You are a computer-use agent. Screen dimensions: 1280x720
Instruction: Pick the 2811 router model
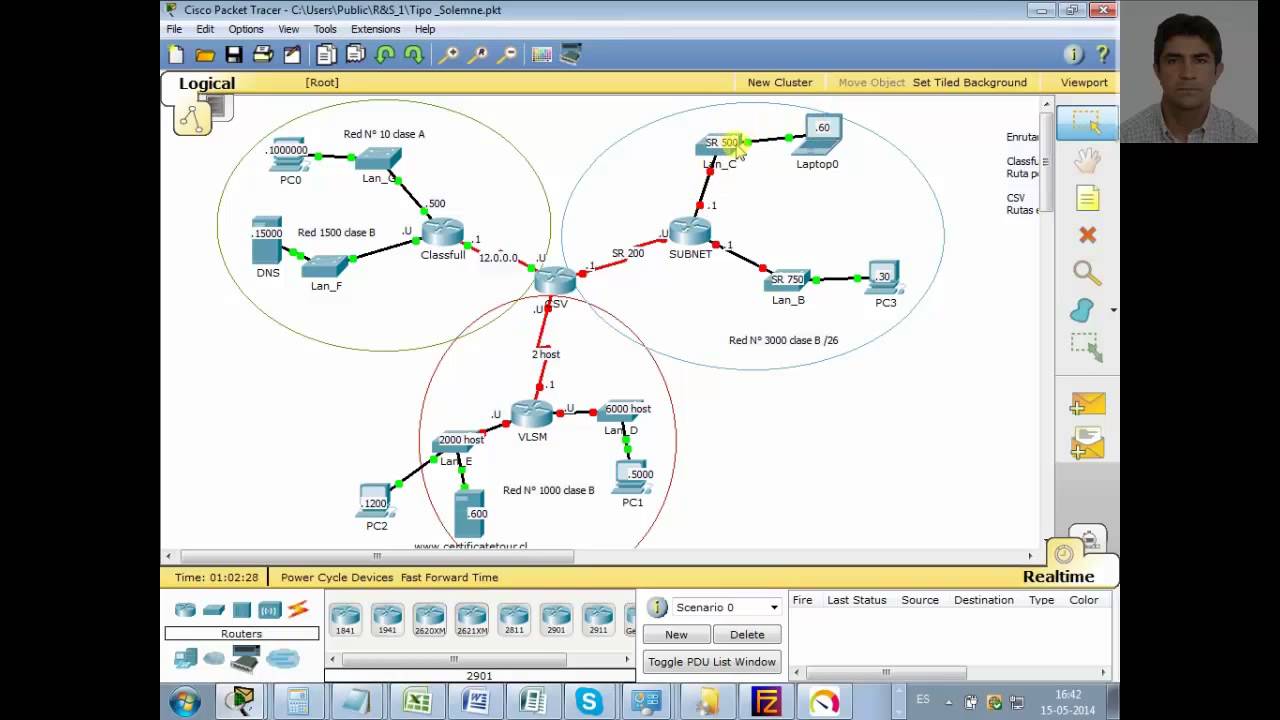click(x=513, y=620)
